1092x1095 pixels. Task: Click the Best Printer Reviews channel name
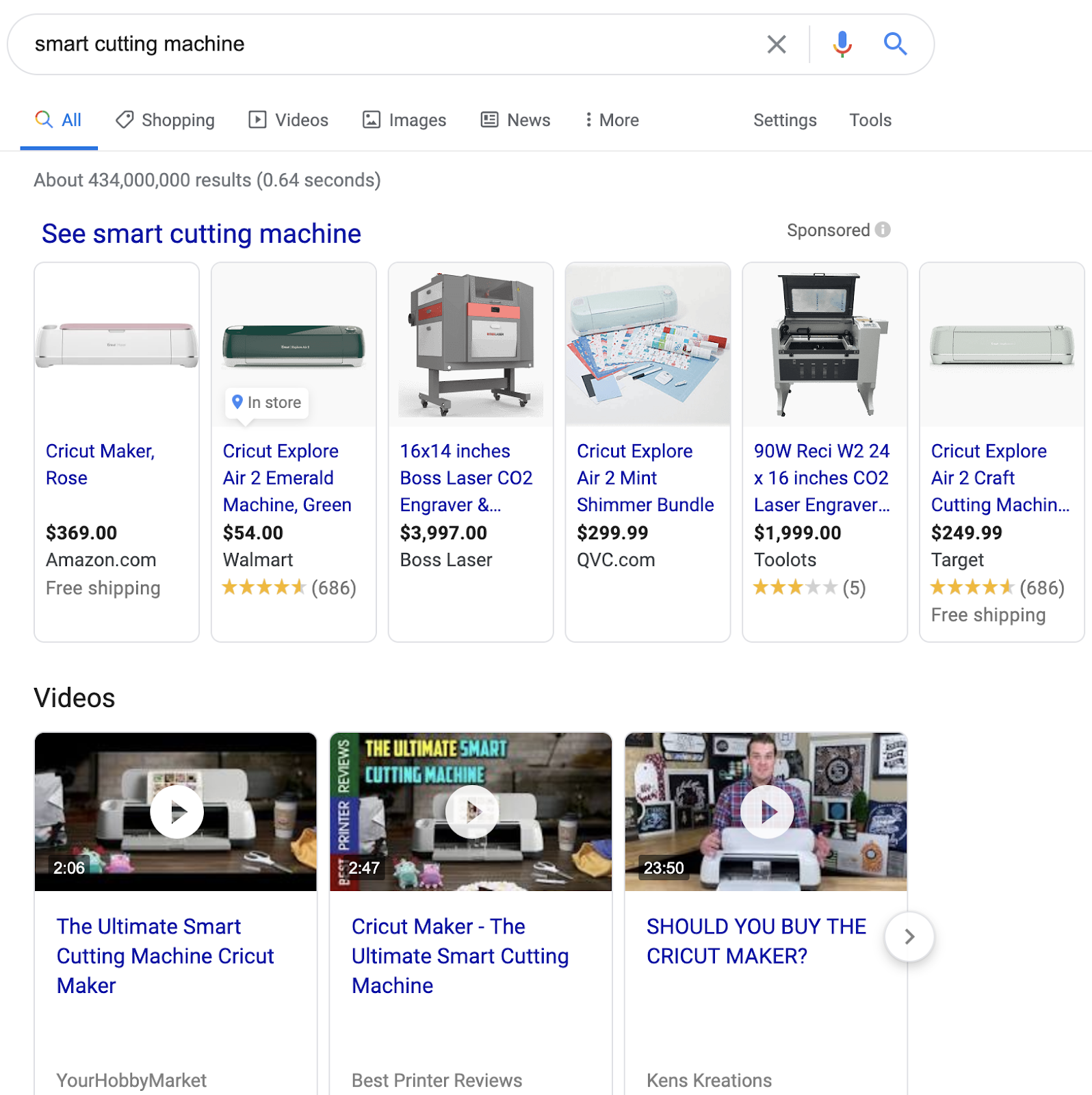(x=437, y=1081)
